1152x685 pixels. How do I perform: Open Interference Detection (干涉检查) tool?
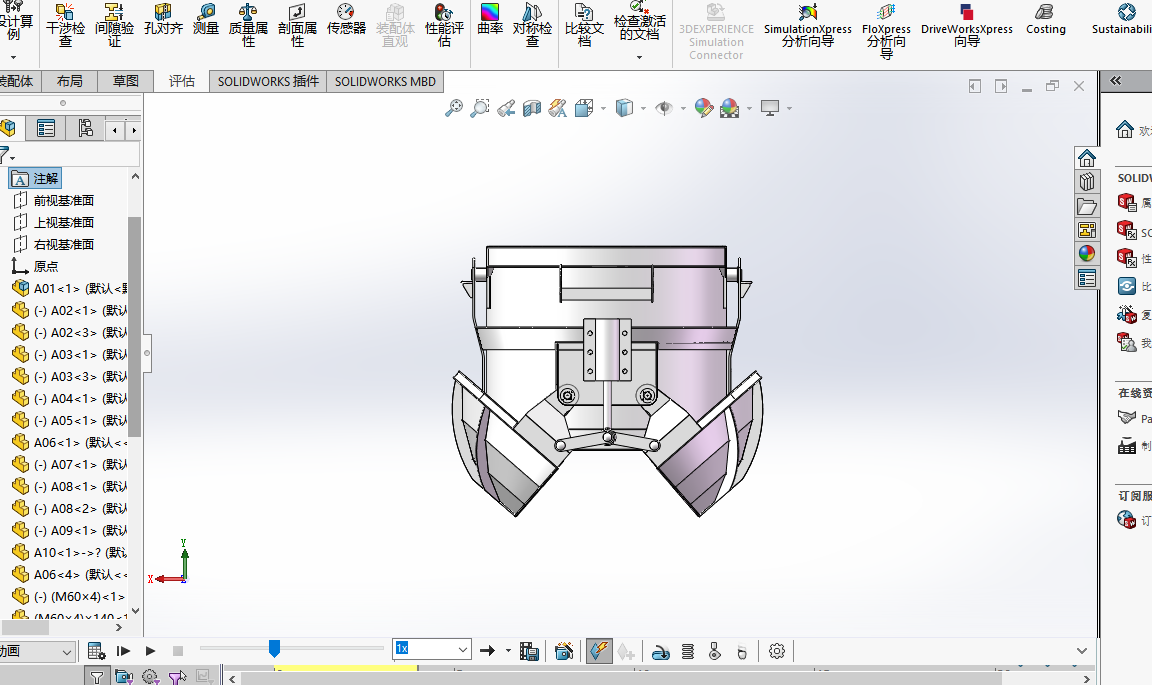pos(65,25)
